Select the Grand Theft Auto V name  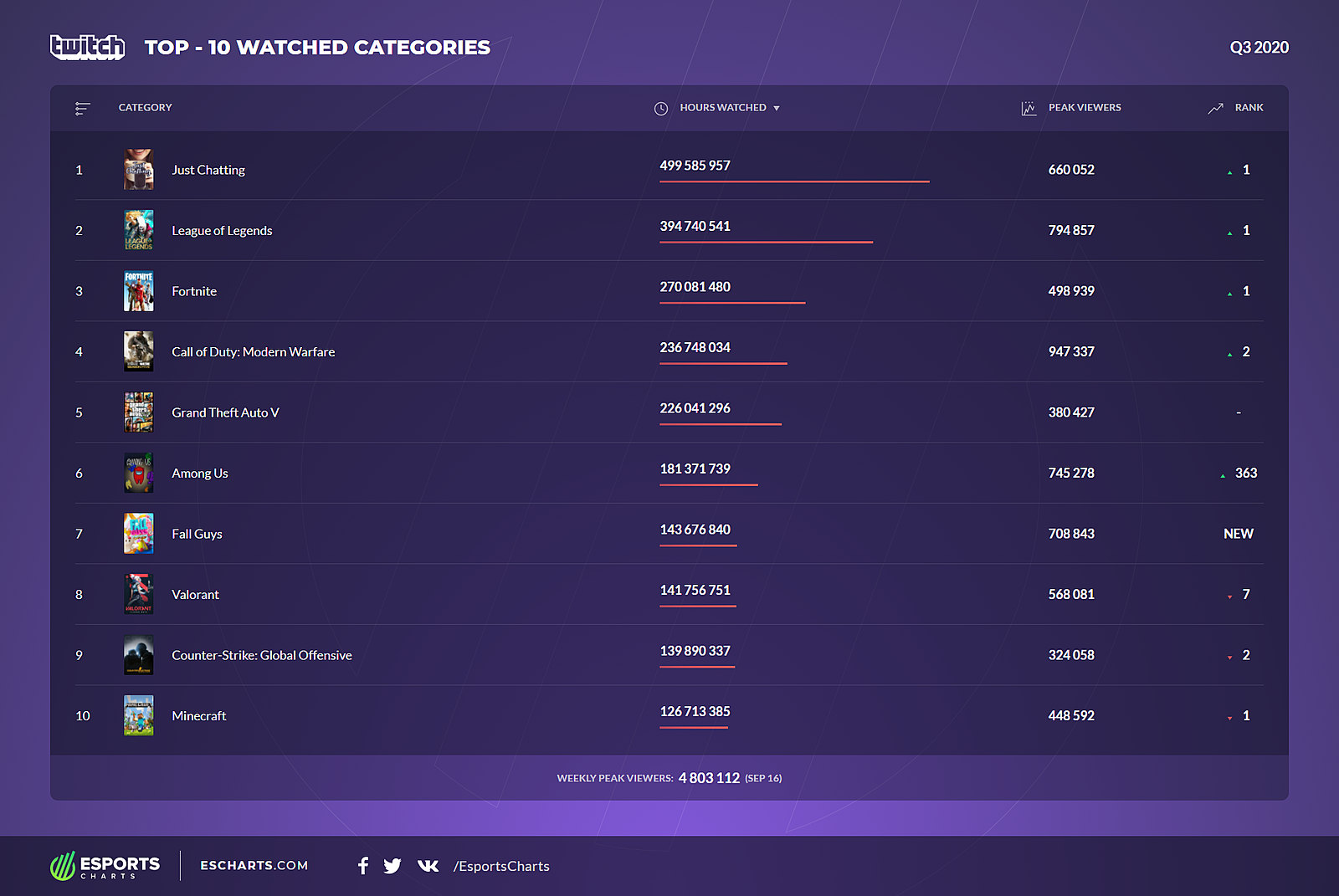click(225, 412)
